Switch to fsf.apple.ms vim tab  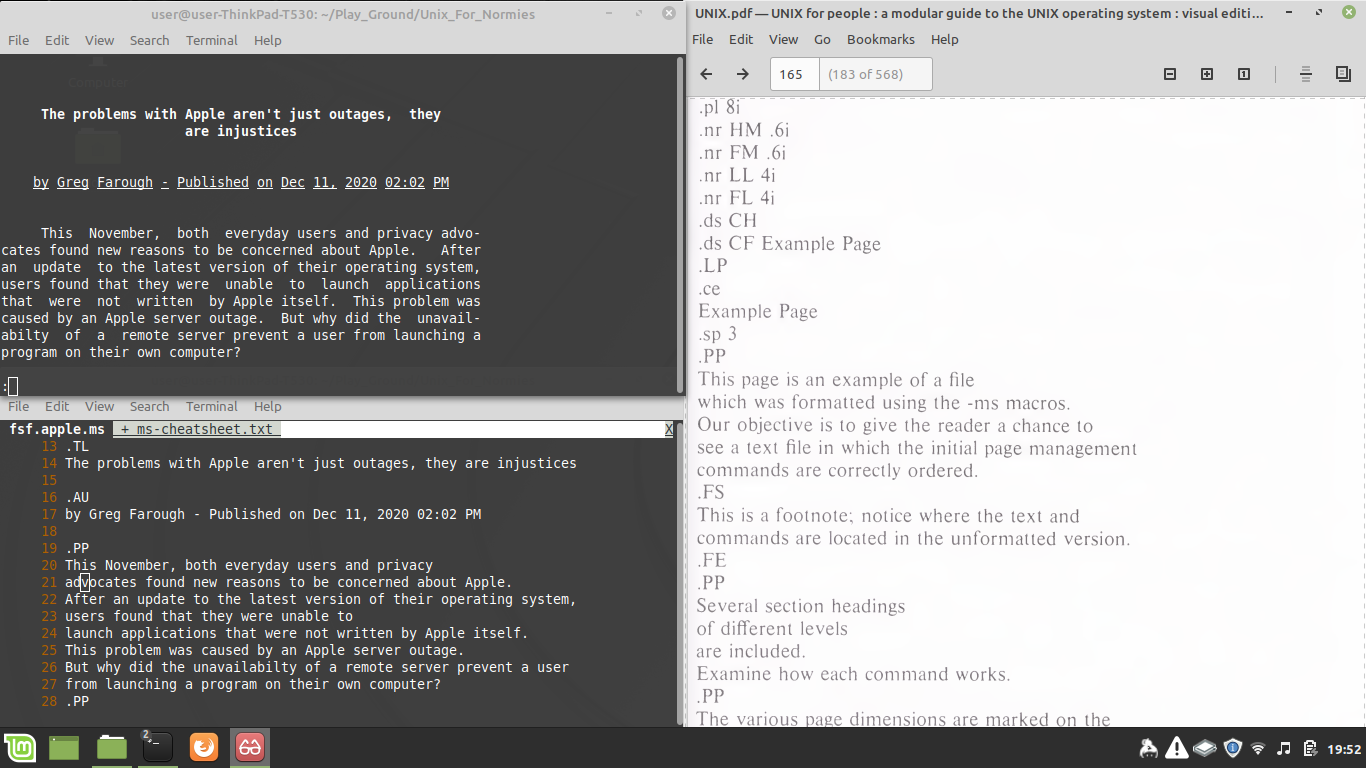click(57, 429)
